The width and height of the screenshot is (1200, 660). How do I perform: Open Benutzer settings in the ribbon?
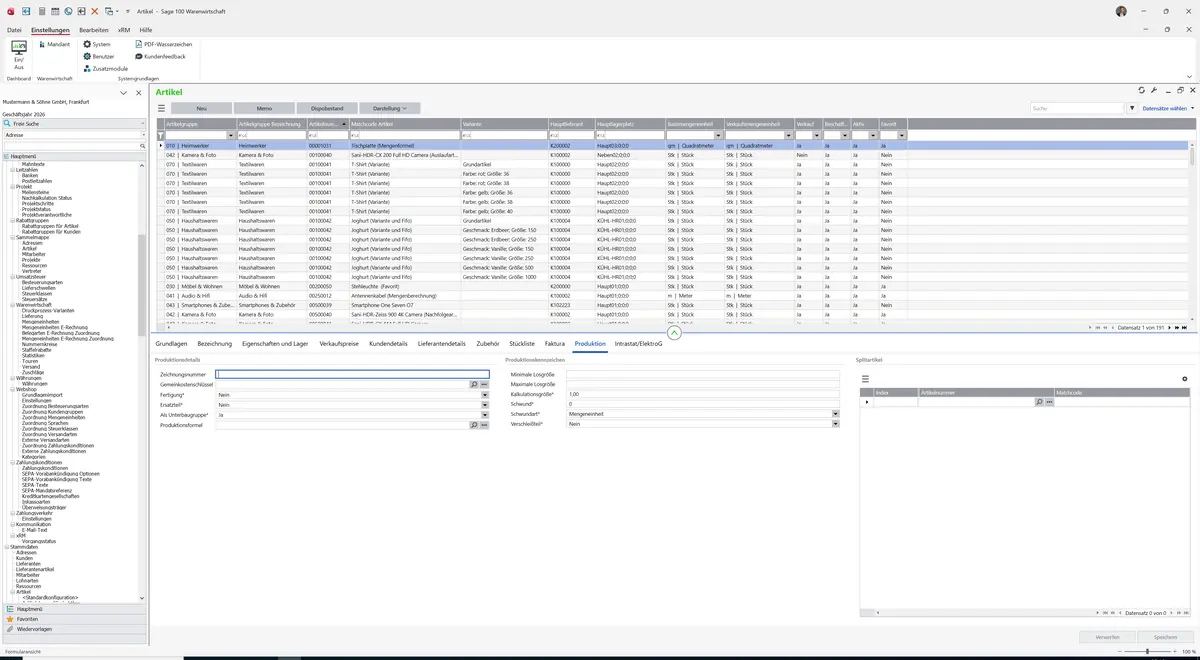[x=98, y=56]
